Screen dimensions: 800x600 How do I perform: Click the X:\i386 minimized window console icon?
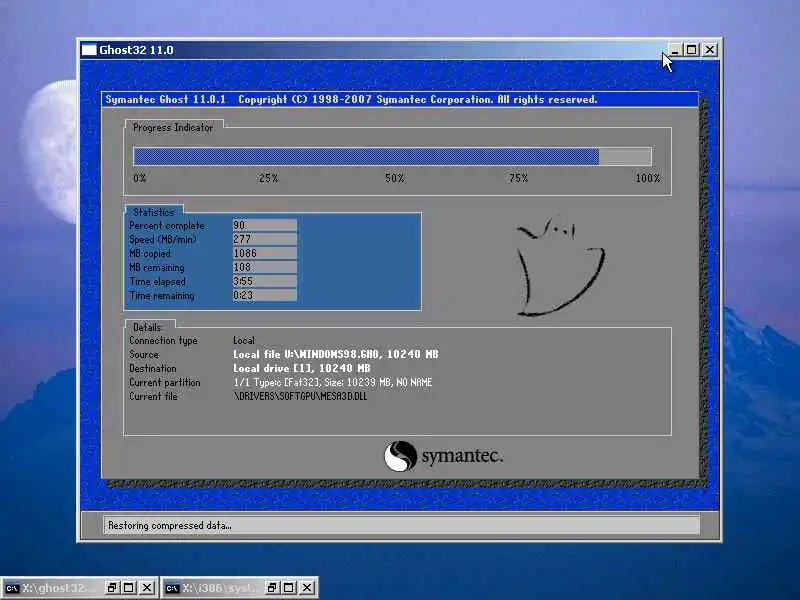(x=172, y=588)
